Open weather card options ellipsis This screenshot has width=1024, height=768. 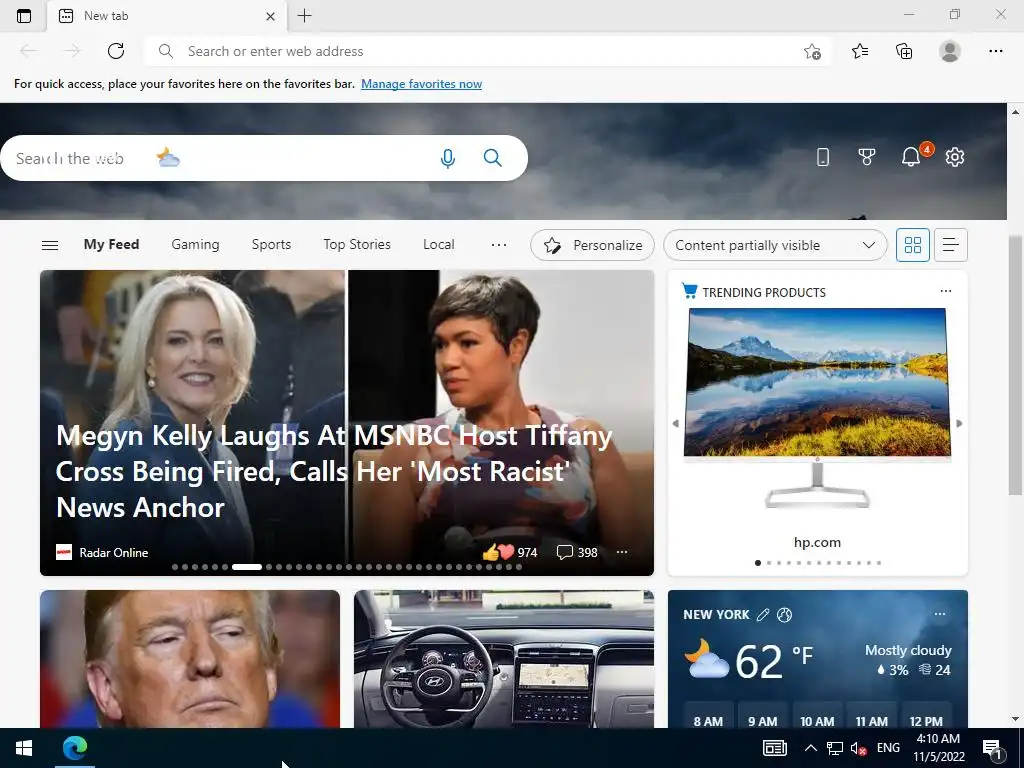(940, 614)
